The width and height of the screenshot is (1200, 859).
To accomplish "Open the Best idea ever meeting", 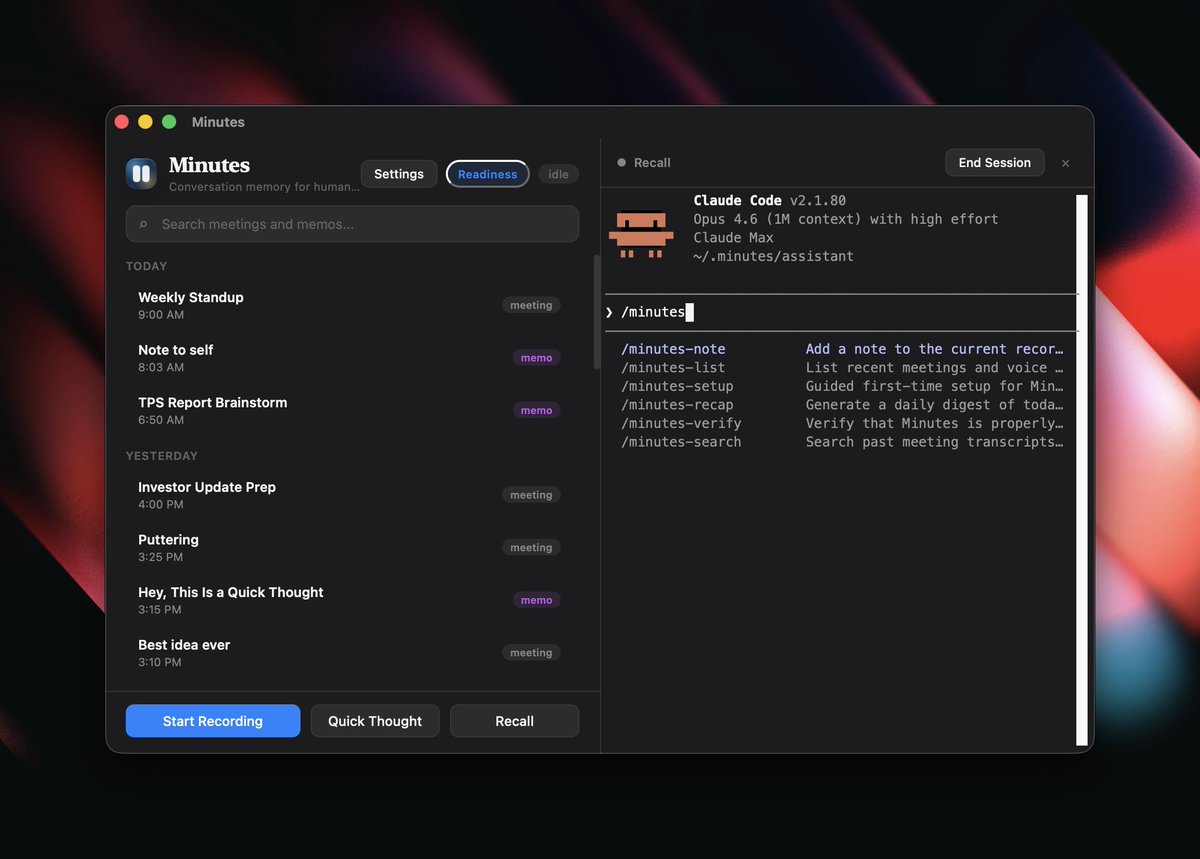I will (x=352, y=653).
